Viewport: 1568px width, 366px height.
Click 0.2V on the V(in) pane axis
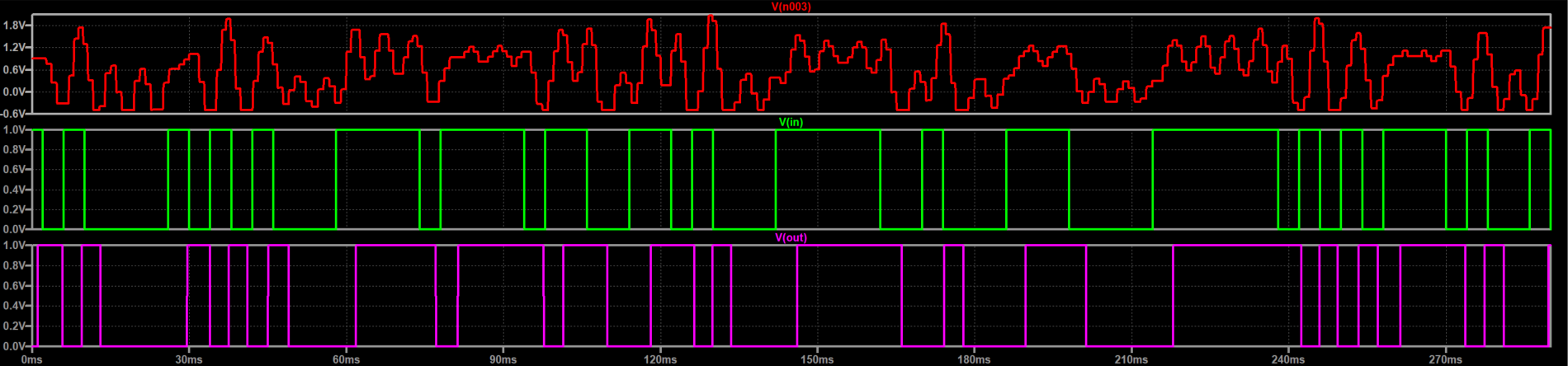click(x=15, y=209)
